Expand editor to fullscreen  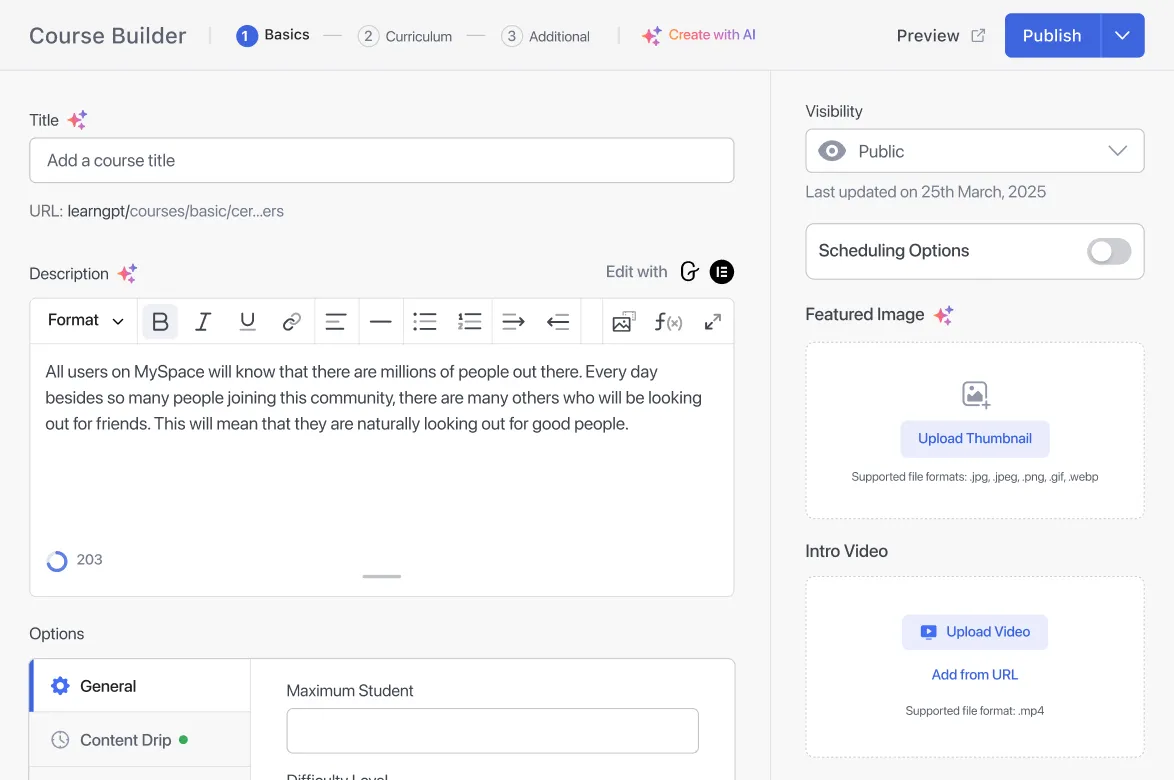click(x=712, y=322)
